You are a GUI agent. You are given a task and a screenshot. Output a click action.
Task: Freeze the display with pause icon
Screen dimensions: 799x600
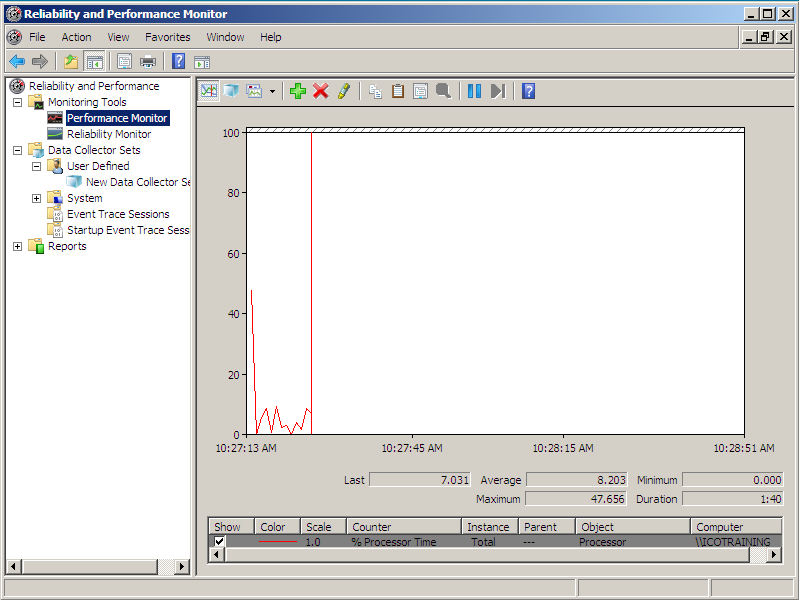coord(474,91)
